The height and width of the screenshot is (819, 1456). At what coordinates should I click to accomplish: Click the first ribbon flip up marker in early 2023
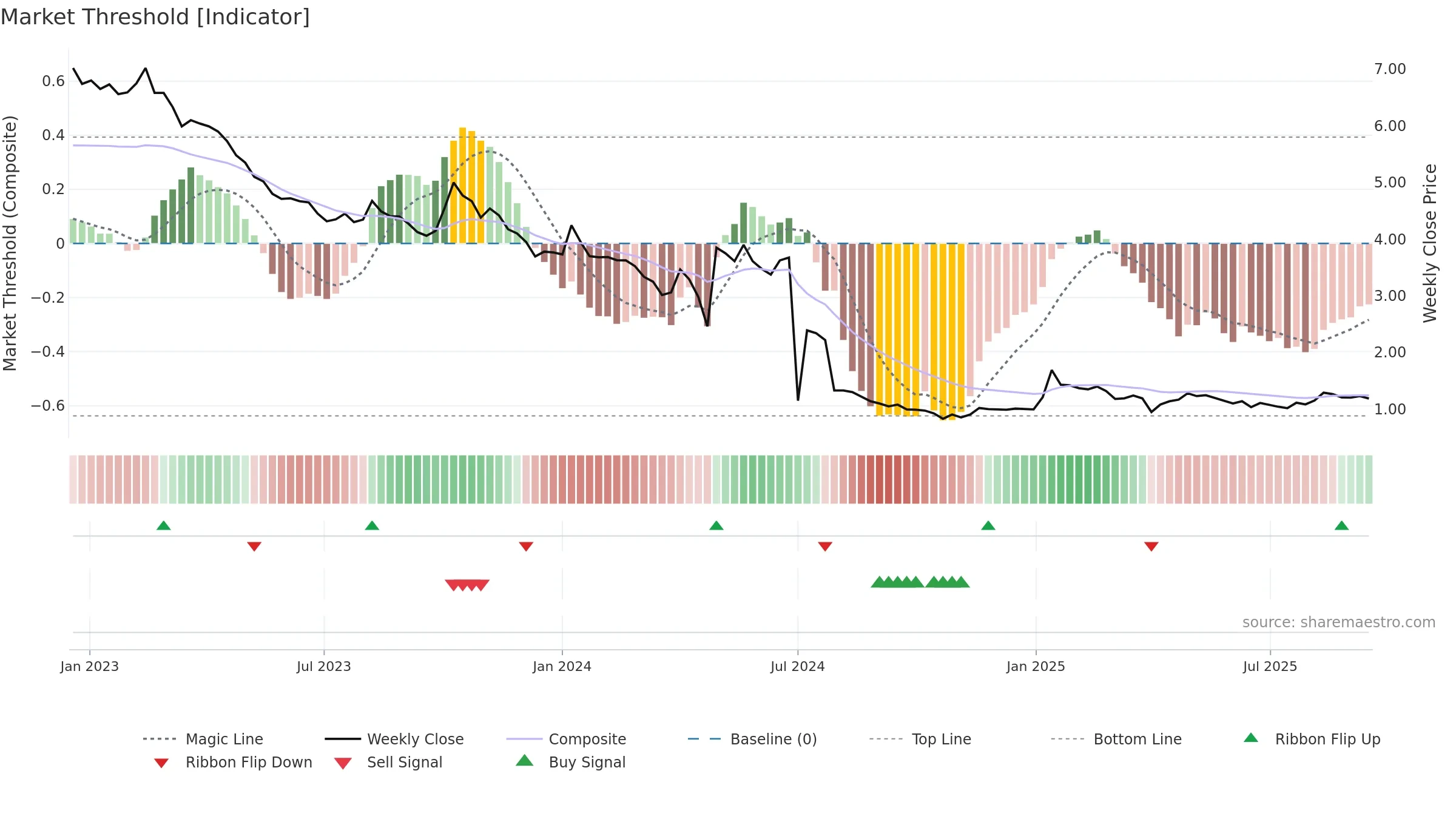click(x=164, y=525)
